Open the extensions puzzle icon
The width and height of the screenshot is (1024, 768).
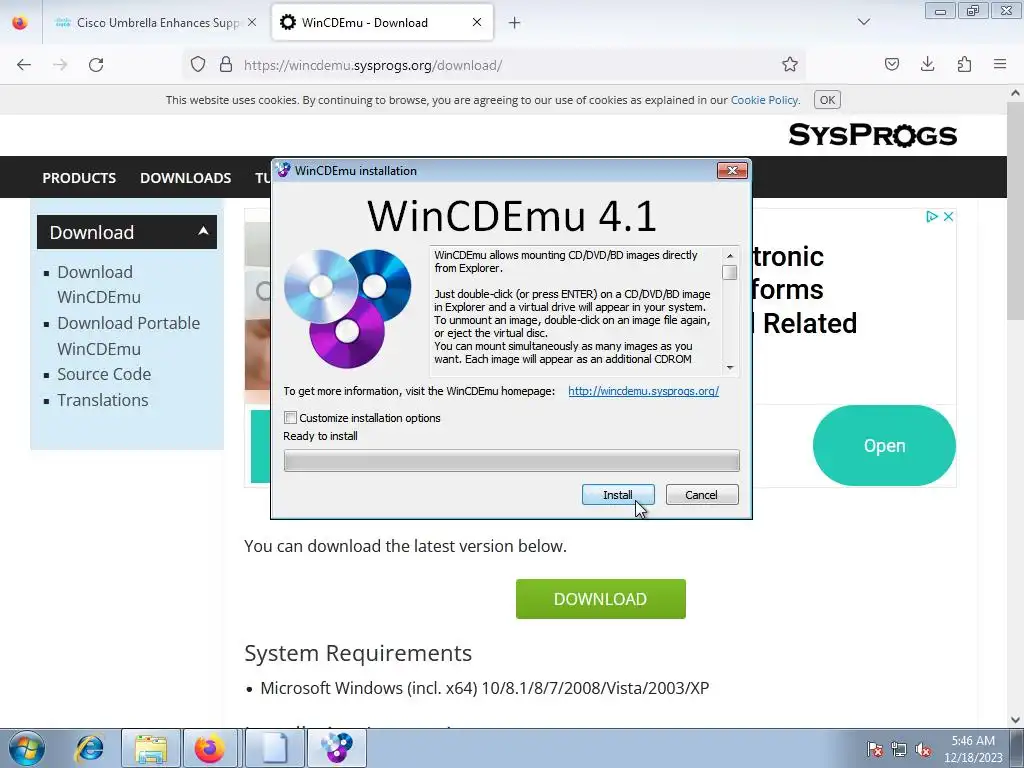click(964, 65)
